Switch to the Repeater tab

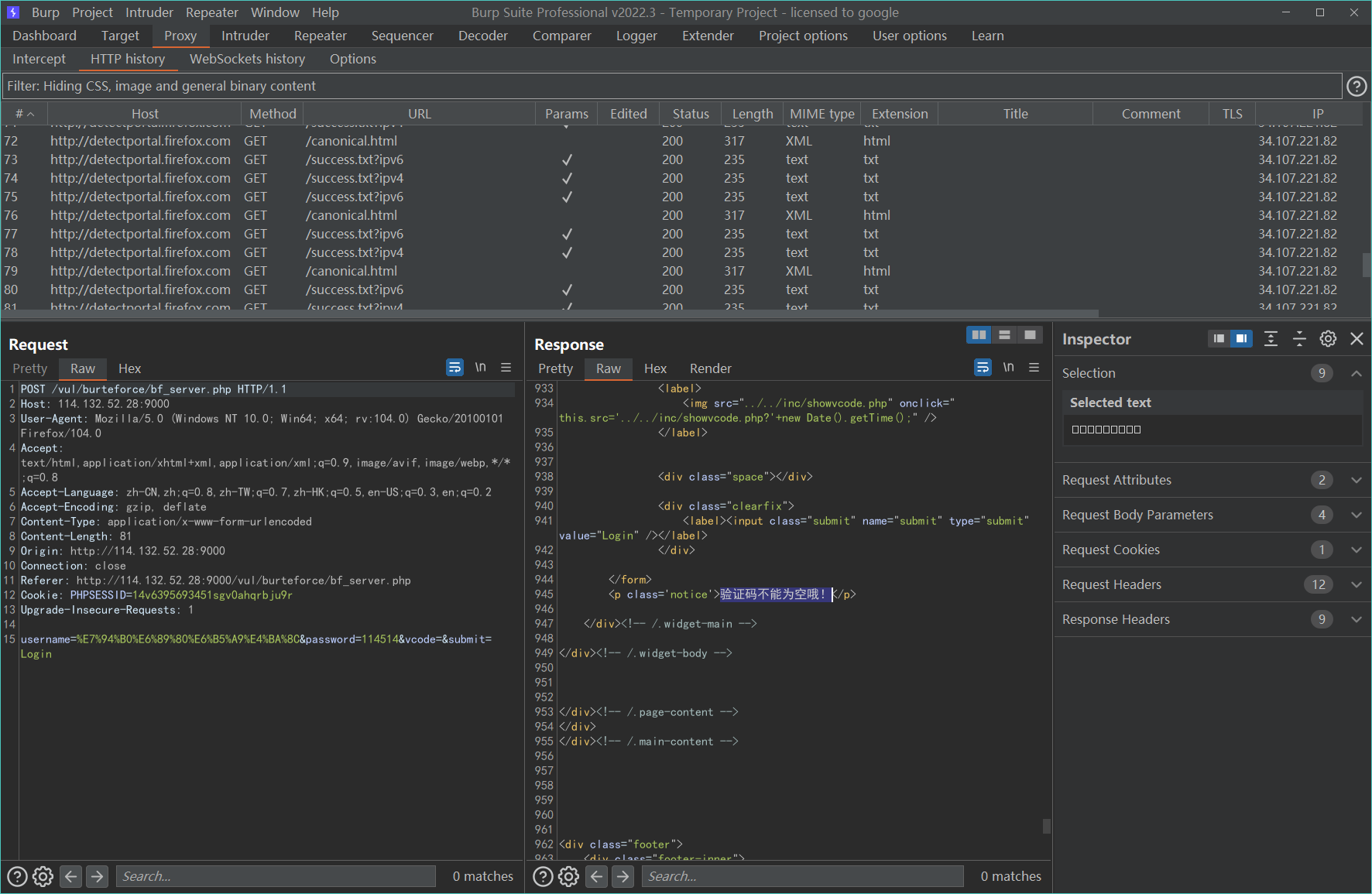click(321, 36)
